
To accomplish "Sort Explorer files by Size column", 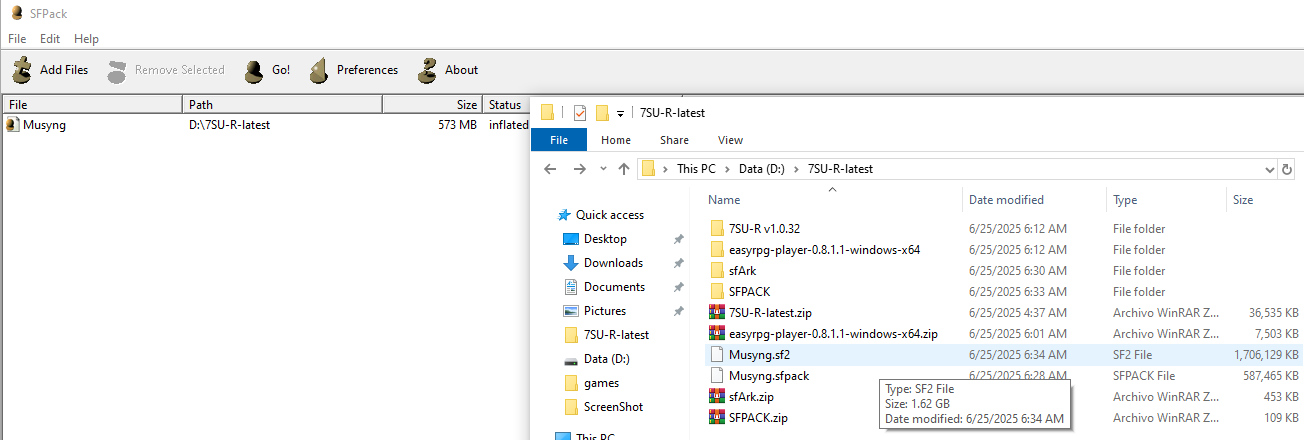I will coord(1264,200).
